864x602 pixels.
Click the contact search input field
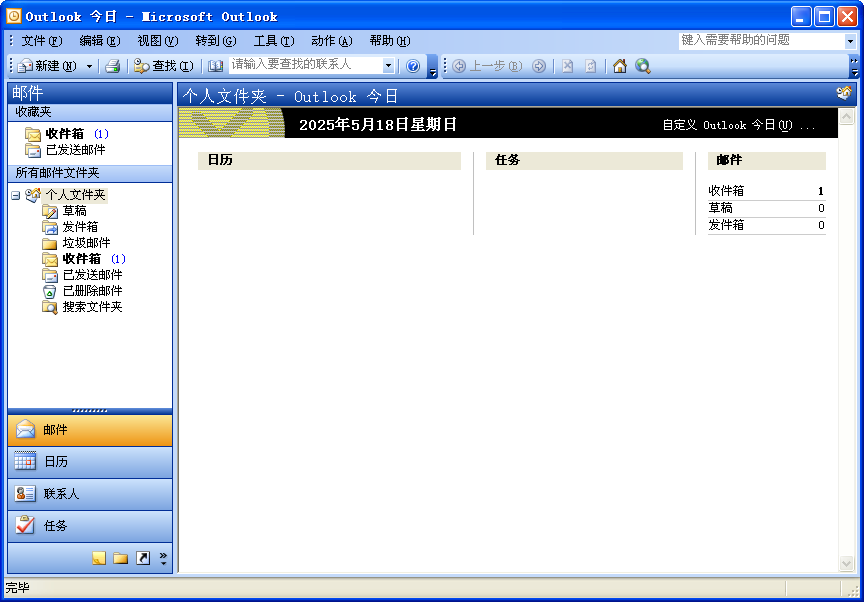click(306, 65)
